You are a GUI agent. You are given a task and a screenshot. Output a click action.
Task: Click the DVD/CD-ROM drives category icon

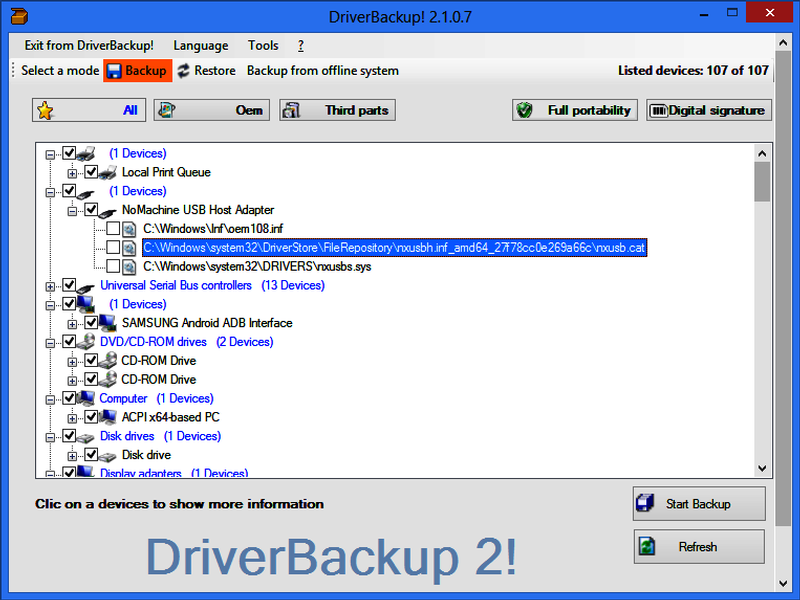click(86, 341)
